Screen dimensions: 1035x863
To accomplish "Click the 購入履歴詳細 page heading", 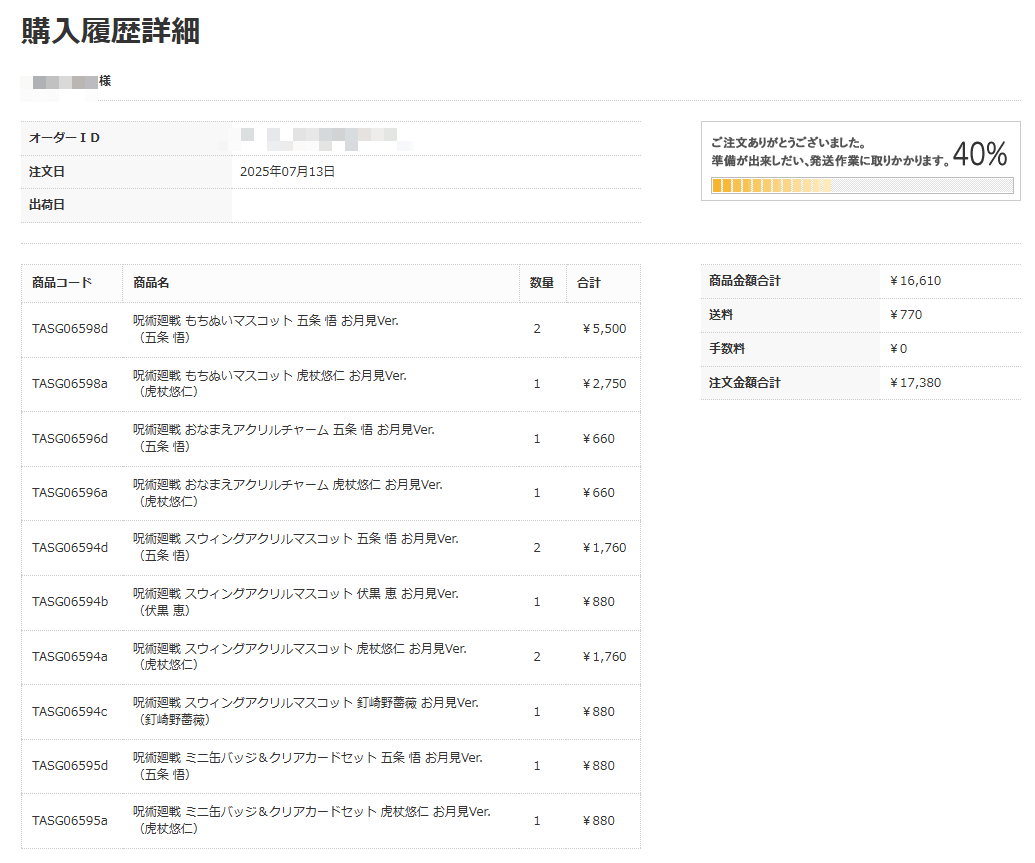I will (x=110, y=31).
